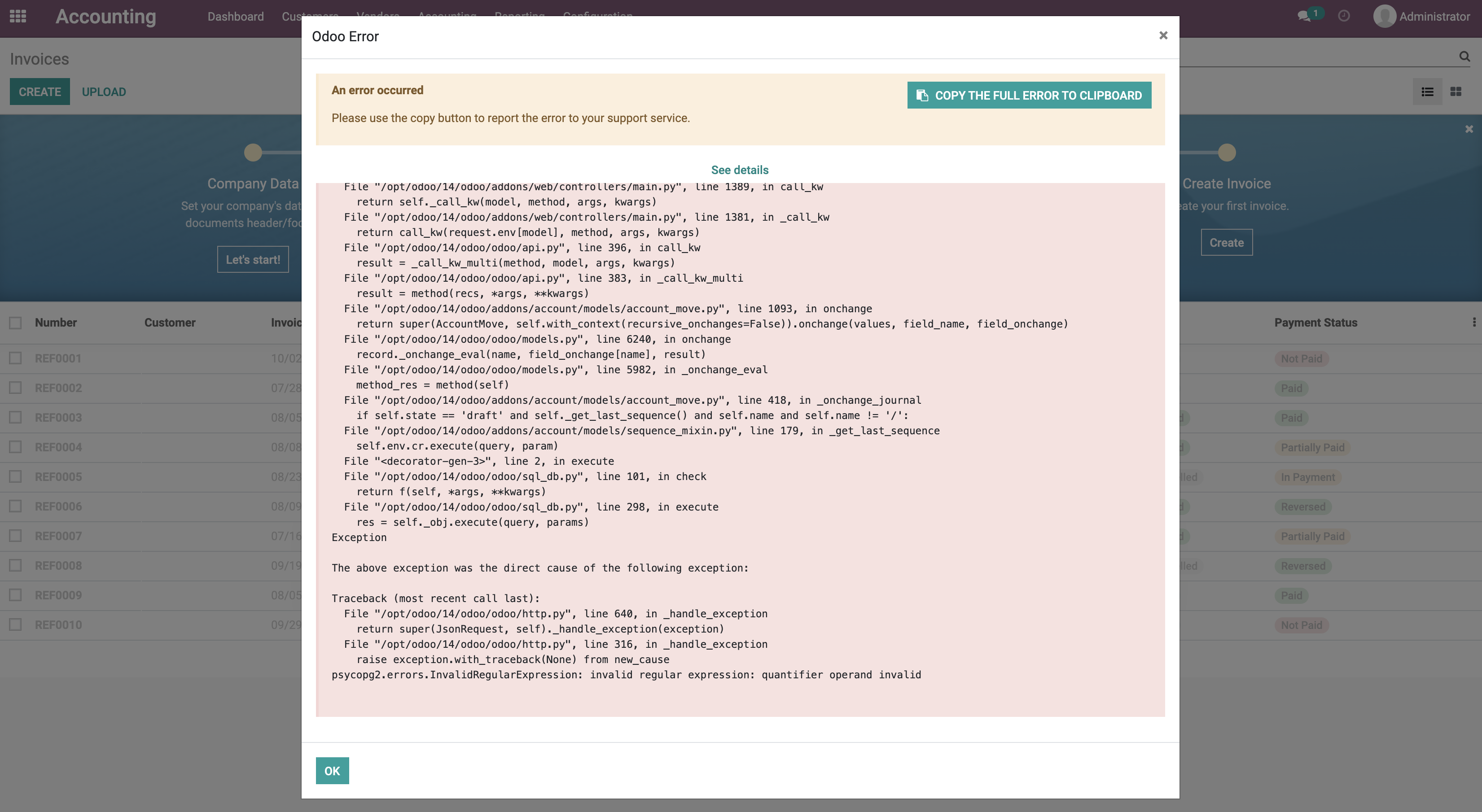Open the Dashboard menu
This screenshot has height=812, width=1482.
tap(235, 16)
